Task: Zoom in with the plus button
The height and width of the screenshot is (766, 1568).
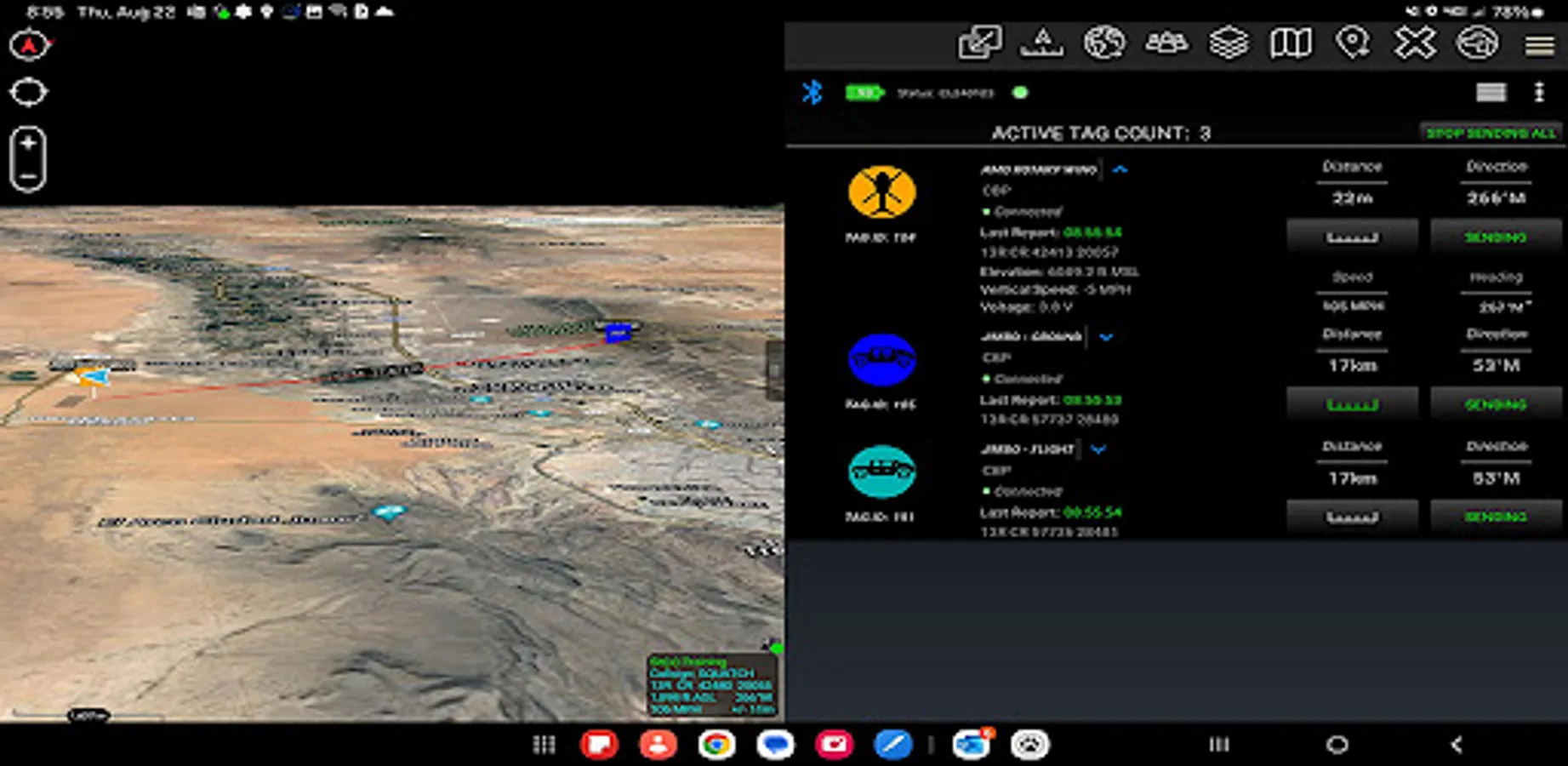Action: (x=28, y=144)
